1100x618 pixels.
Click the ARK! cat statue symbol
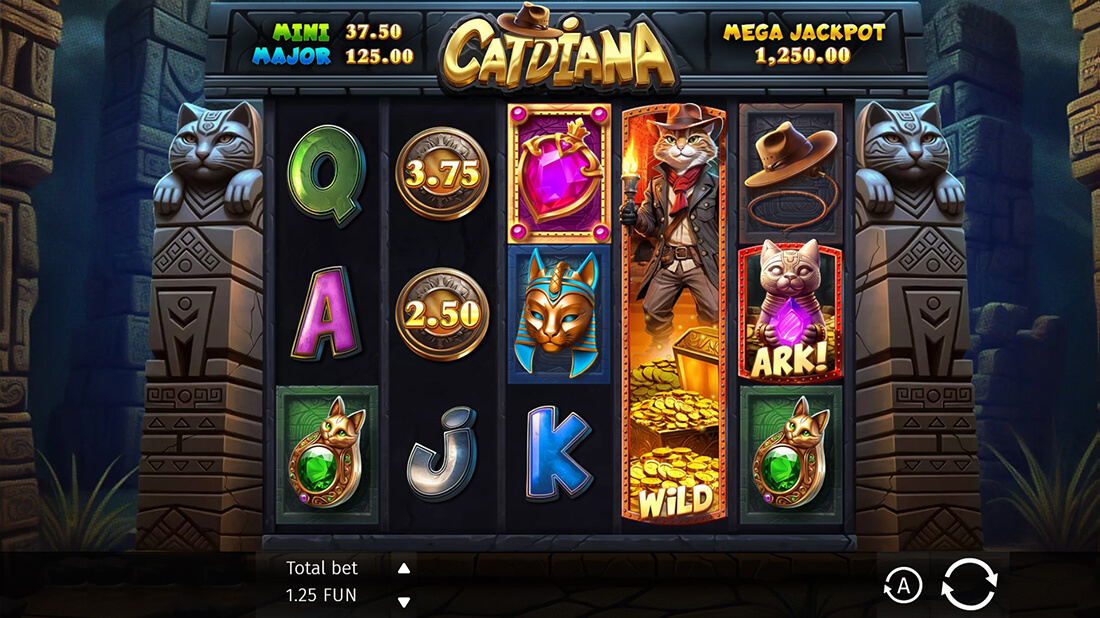pyautogui.click(x=791, y=314)
